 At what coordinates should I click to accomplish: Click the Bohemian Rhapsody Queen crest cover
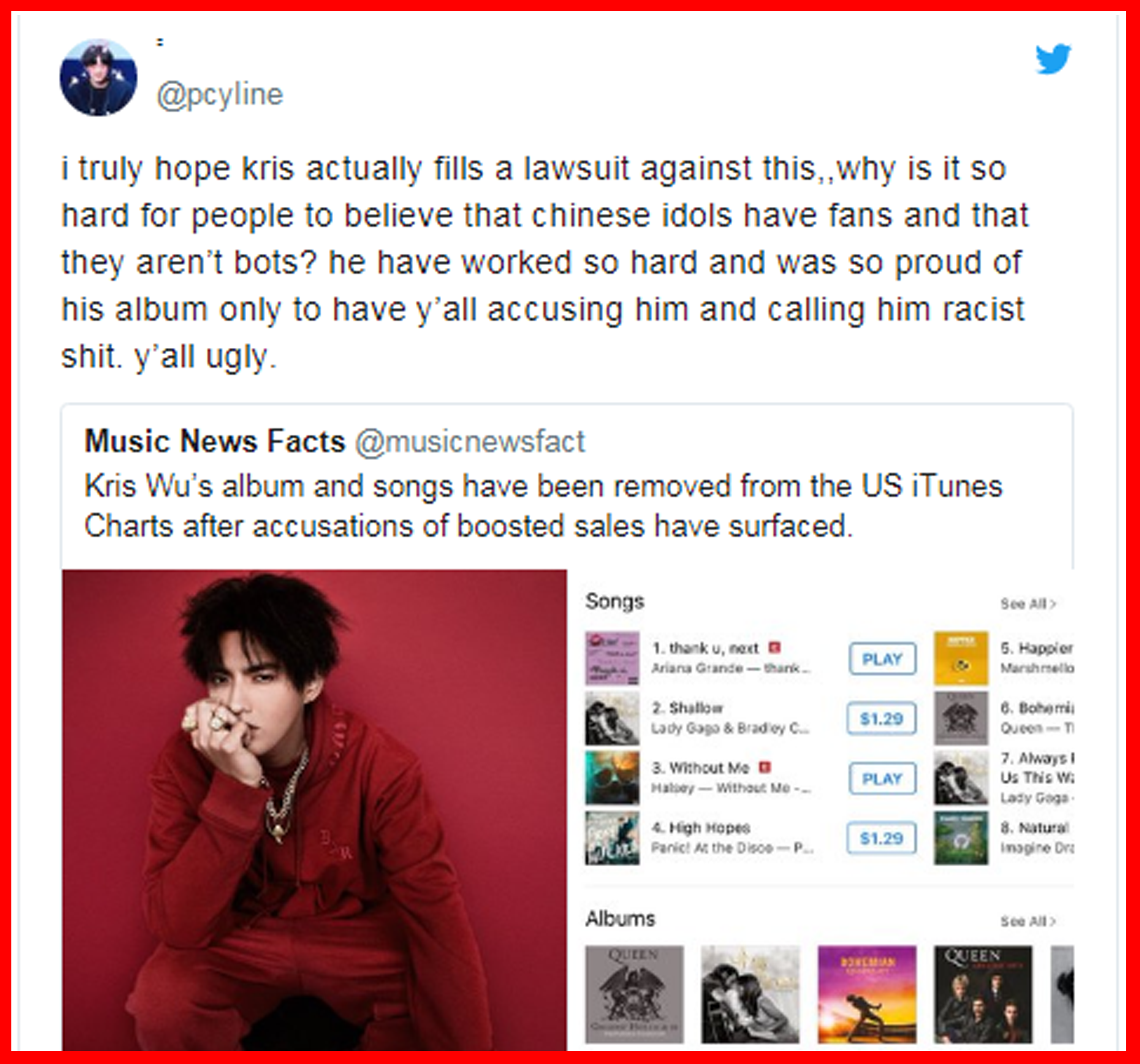click(x=961, y=718)
